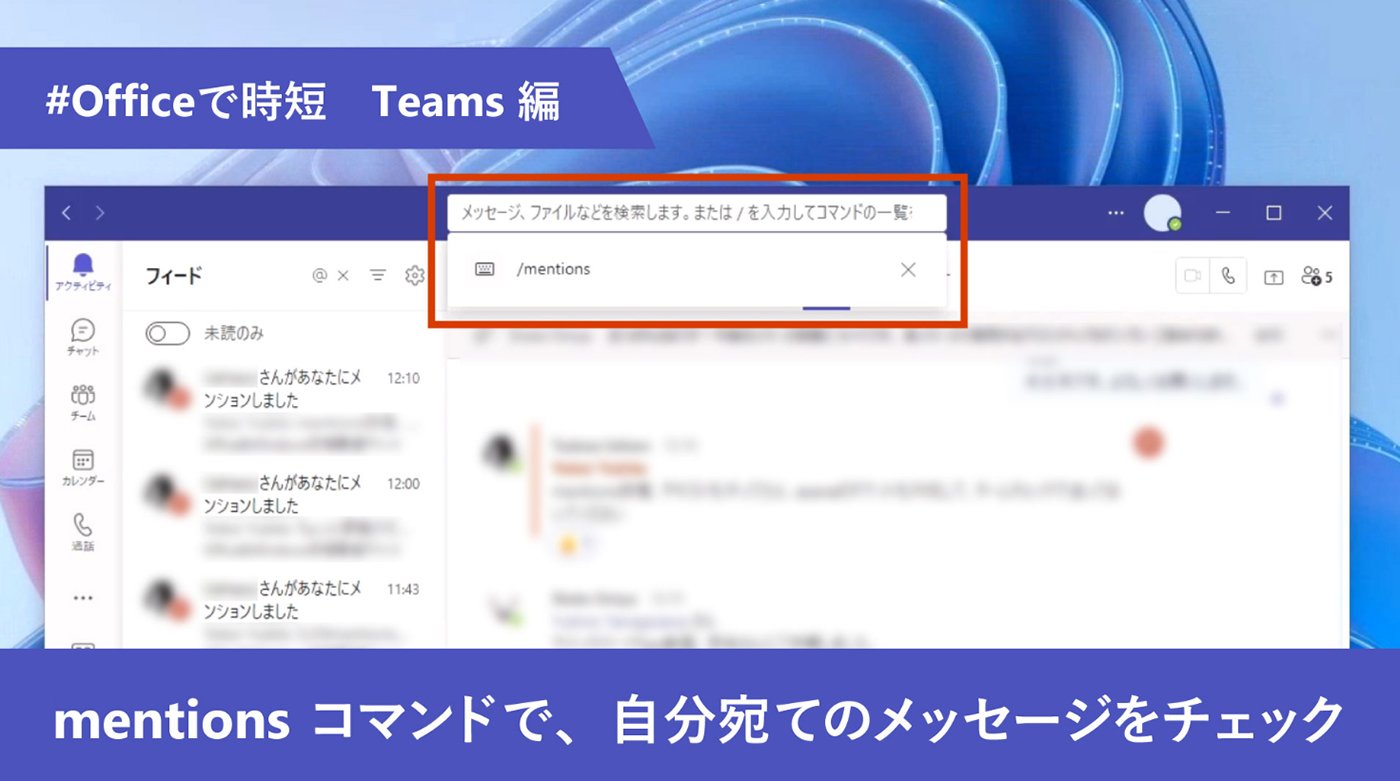The image size is (1400, 781).
Task: Start a video call
Action: click(1193, 277)
